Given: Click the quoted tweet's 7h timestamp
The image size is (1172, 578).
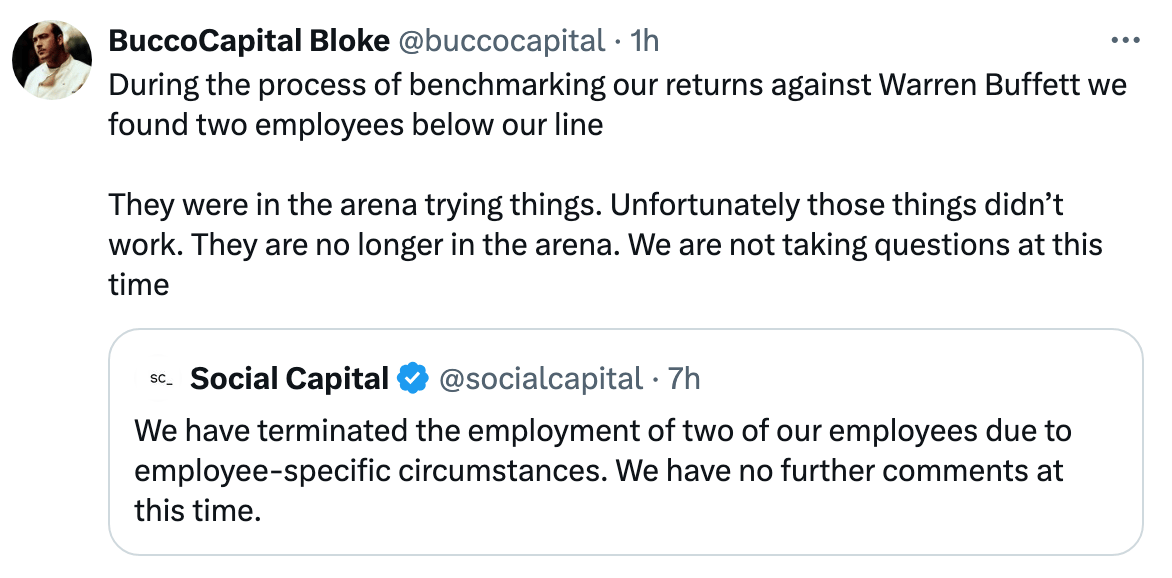Looking at the screenshot, I should [x=683, y=379].
